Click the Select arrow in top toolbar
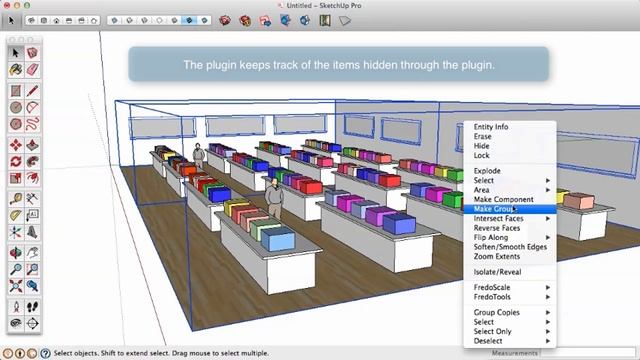 pyautogui.click(x=11, y=20)
